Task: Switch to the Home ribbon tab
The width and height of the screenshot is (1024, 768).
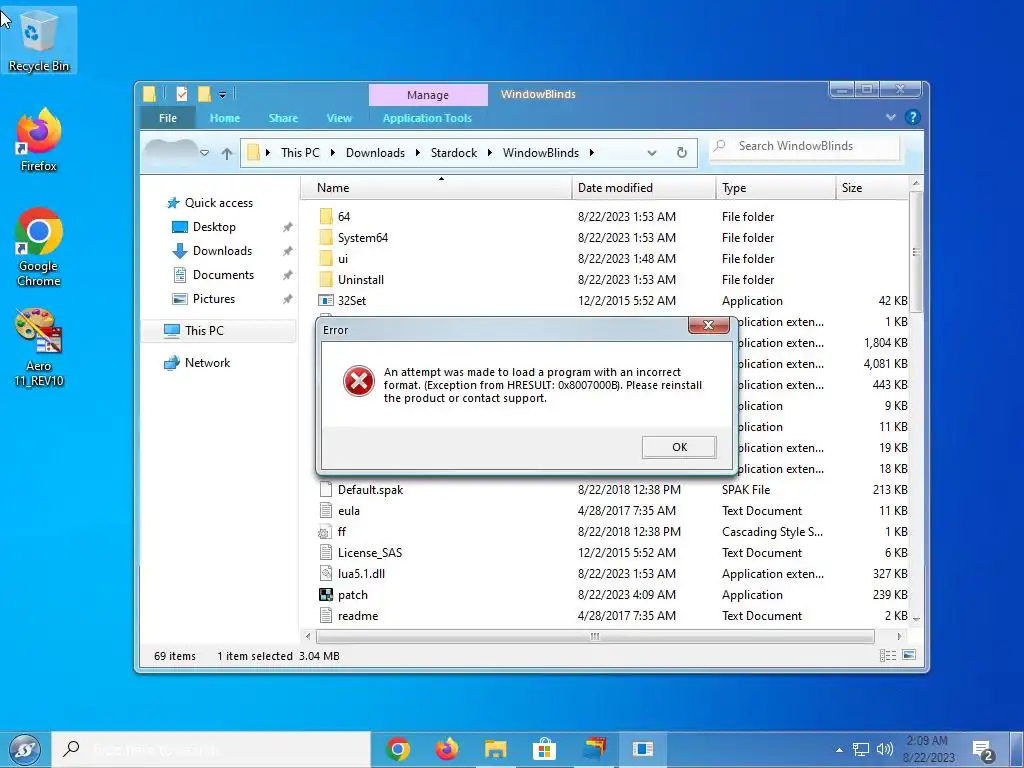Action: pos(225,118)
